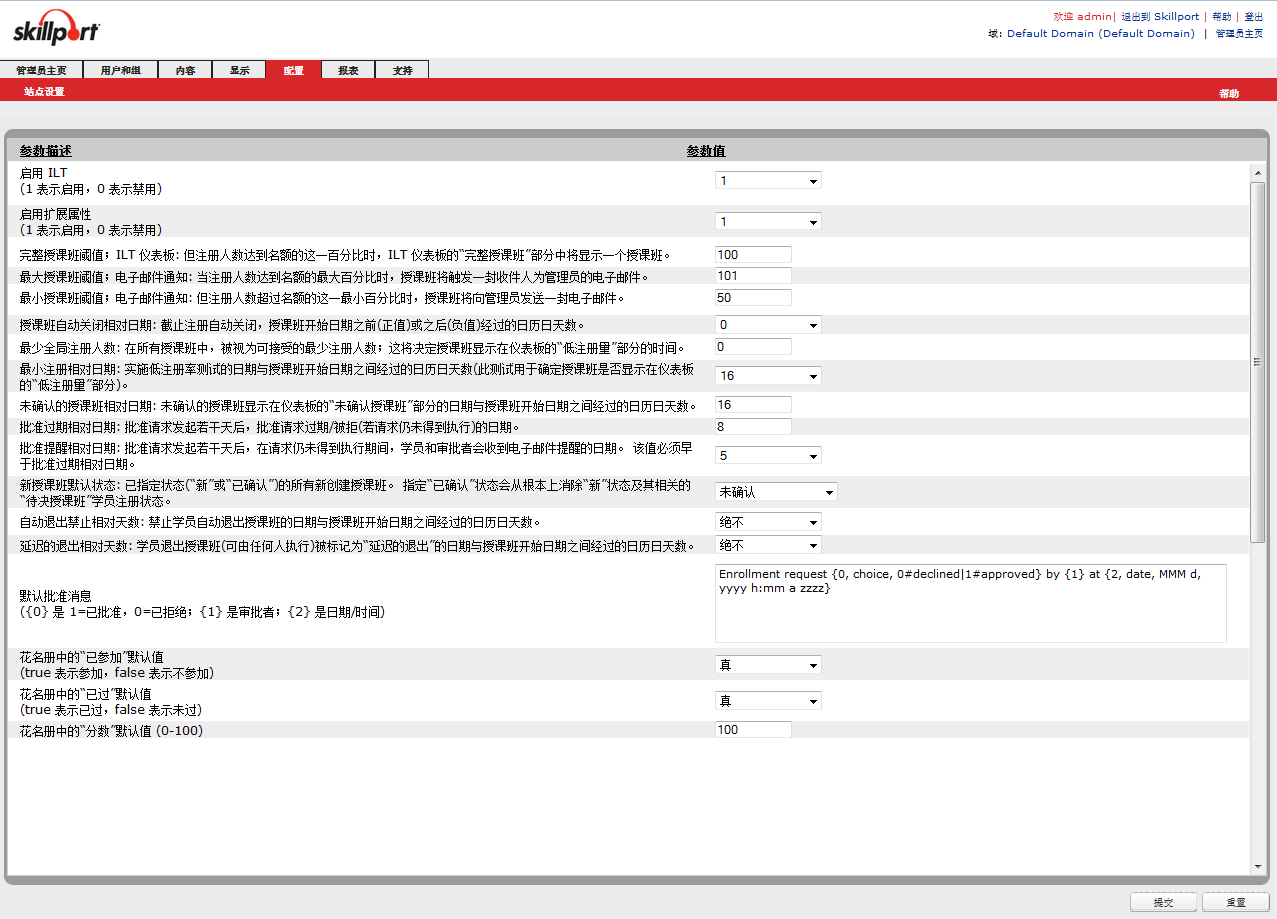Open the 启用 ILT dropdown

point(768,181)
